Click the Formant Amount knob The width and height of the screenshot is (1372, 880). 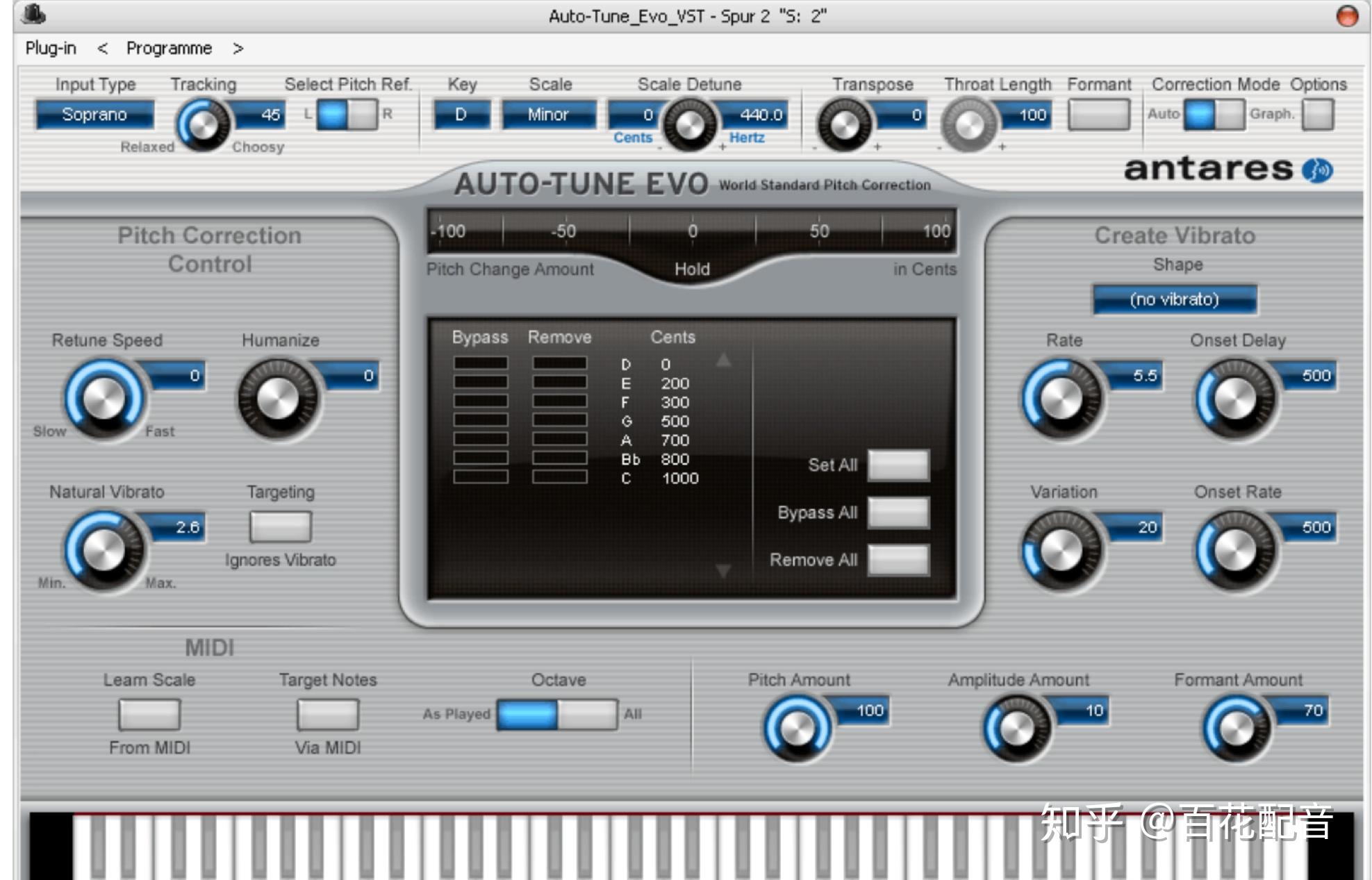coord(1237,729)
